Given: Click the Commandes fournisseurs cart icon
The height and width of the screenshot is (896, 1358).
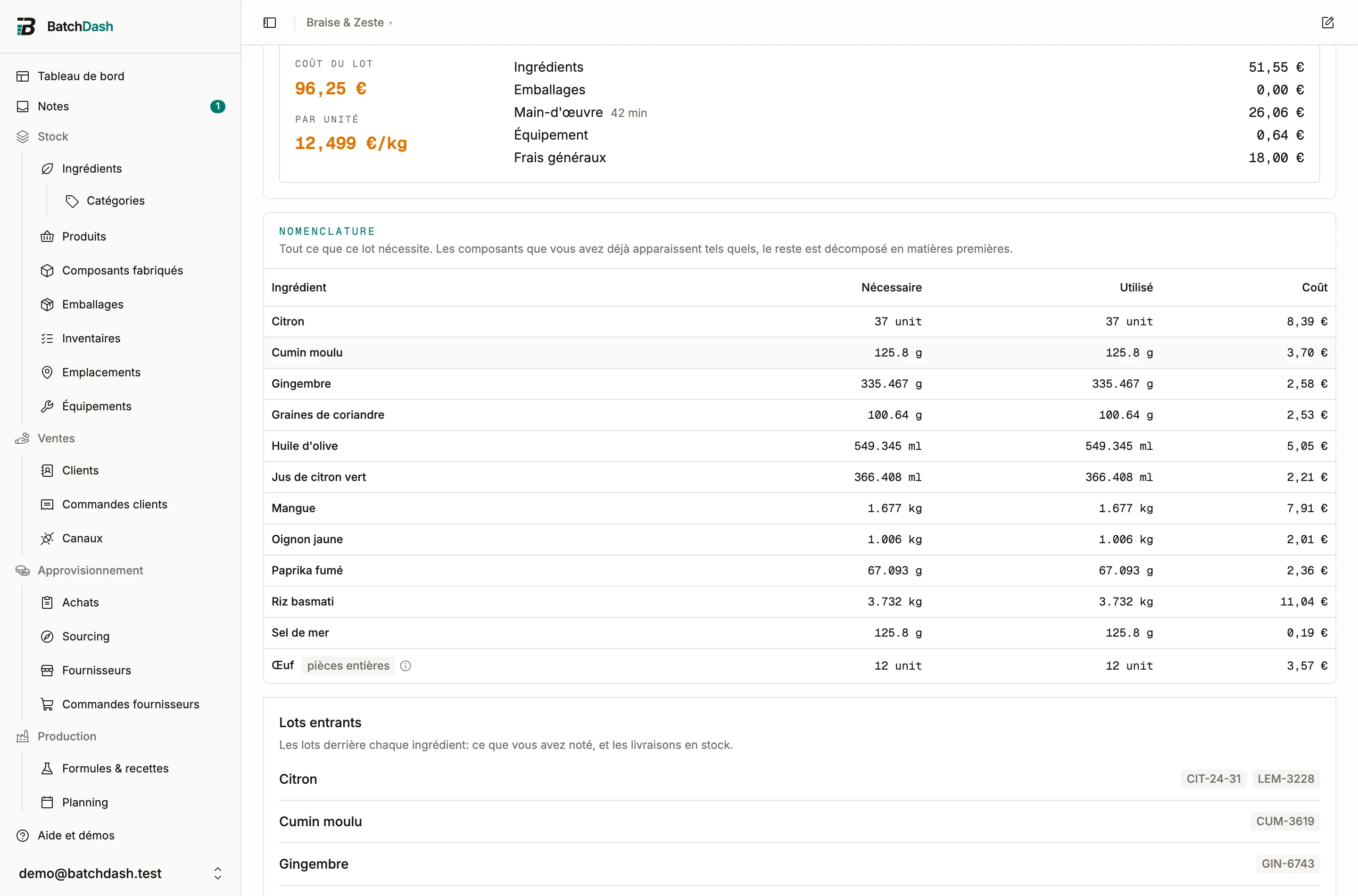Looking at the screenshot, I should click(x=48, y=705).
